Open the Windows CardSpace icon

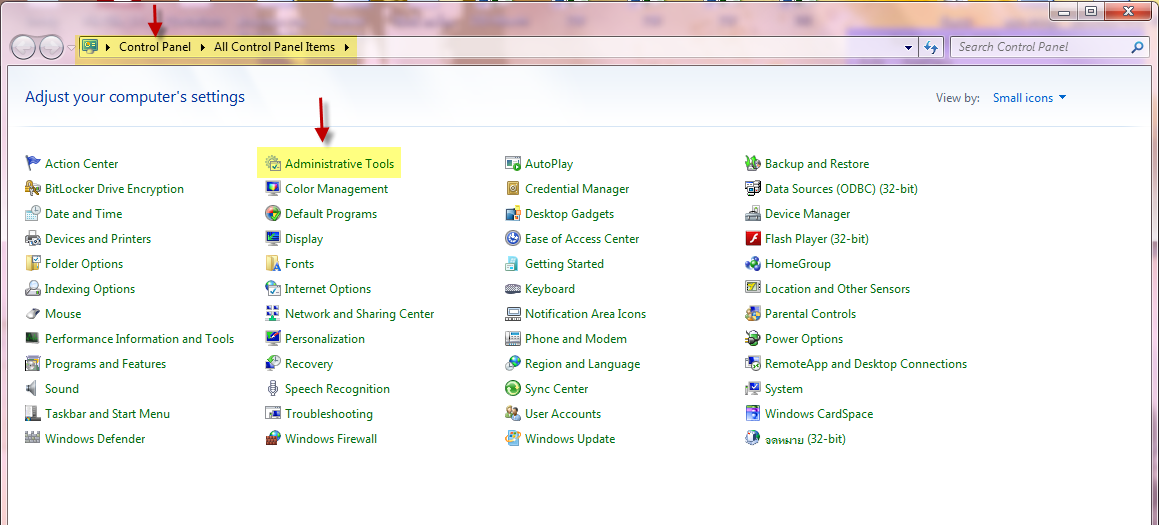click(x=752, y=414)
